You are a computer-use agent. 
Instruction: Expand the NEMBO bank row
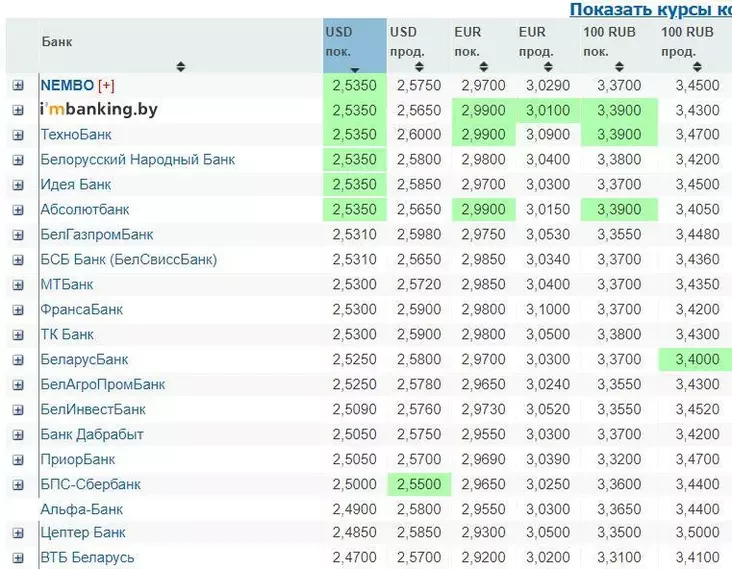click(18, 86)
